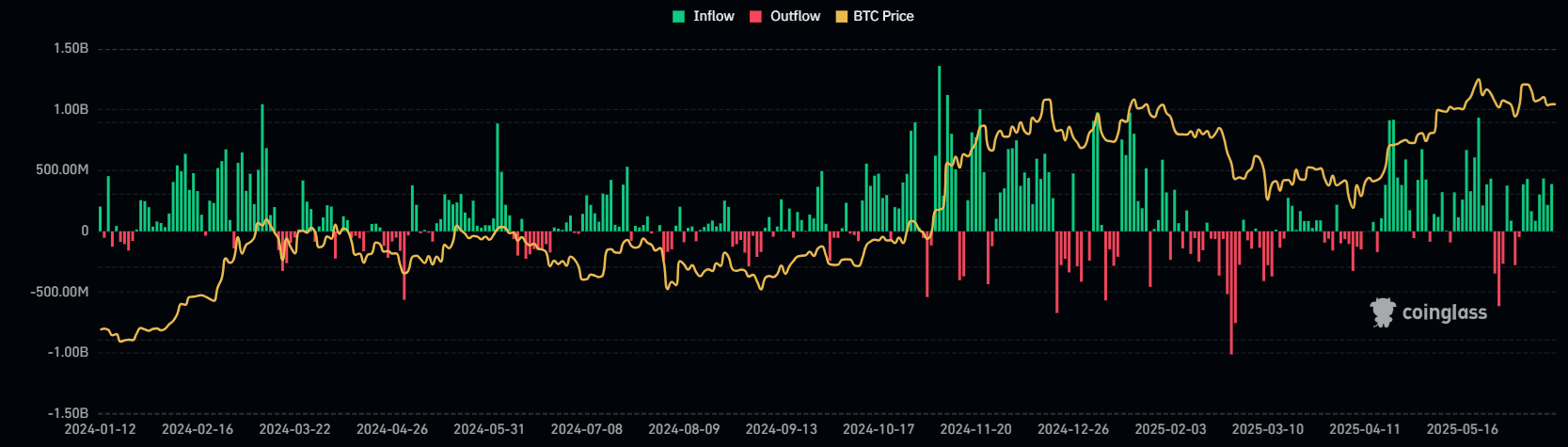Click the 2025-05-16 x-axis date
The height and width of the screenshot is (447, 1568).
1462,429
